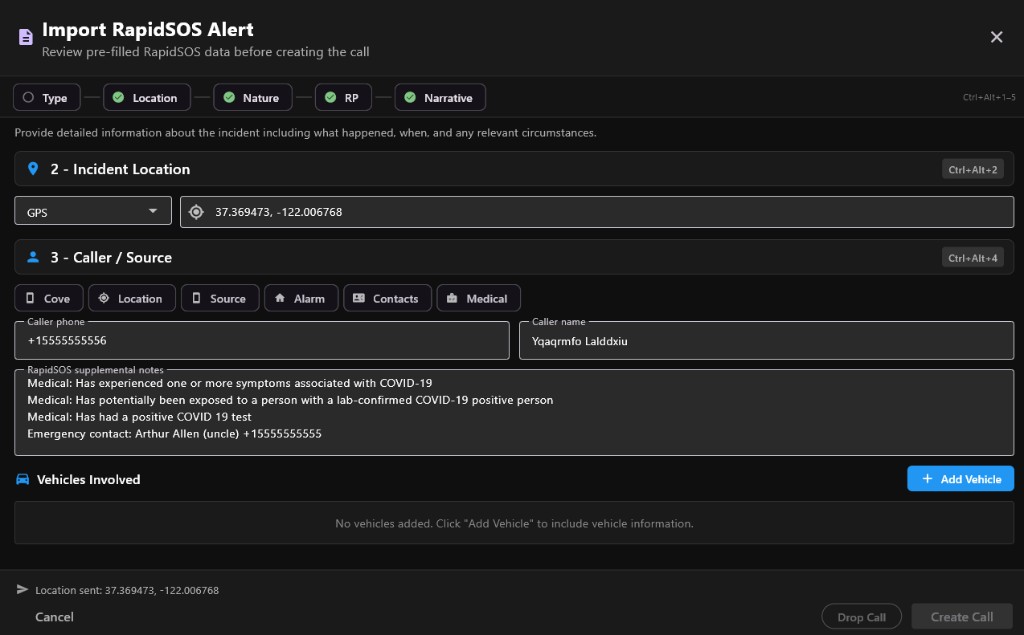
Task: Click the 'lab-confirmed COVID-19 positive person' note line
Action: click(290, 400)
